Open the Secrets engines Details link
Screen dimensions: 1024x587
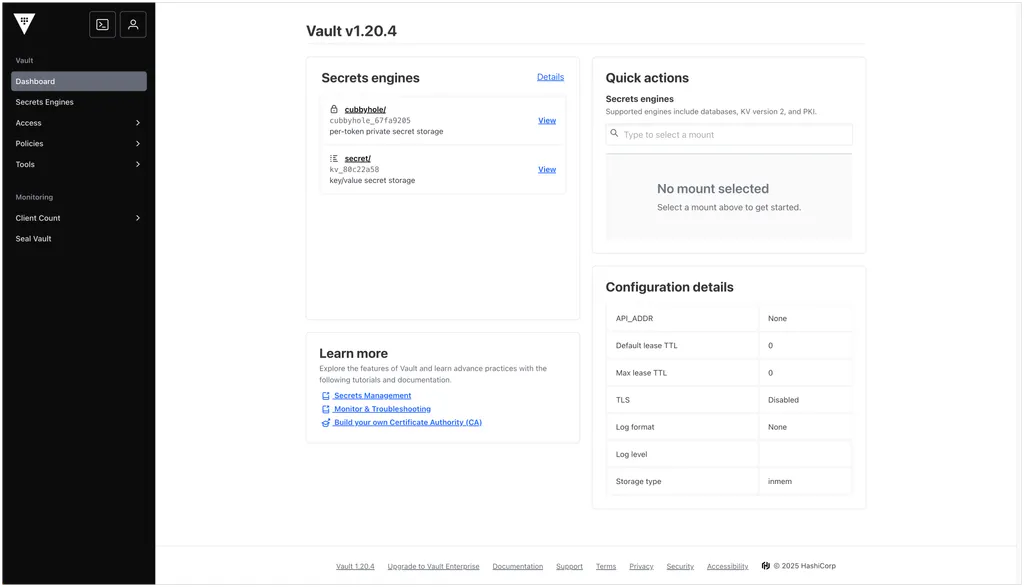tap(551, 77)
